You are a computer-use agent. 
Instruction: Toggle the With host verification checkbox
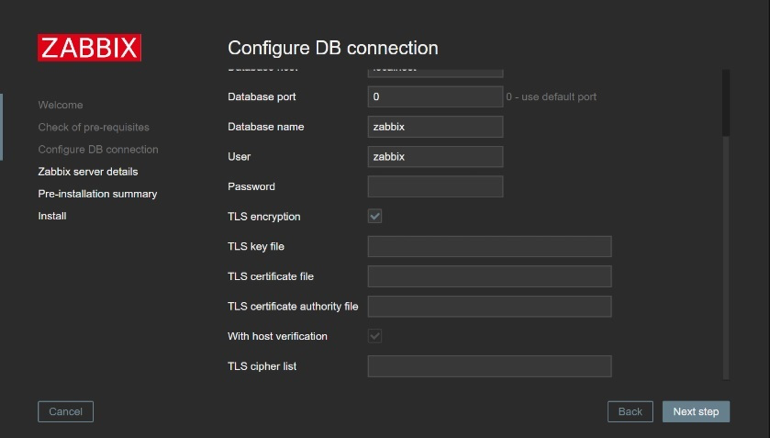375,336
